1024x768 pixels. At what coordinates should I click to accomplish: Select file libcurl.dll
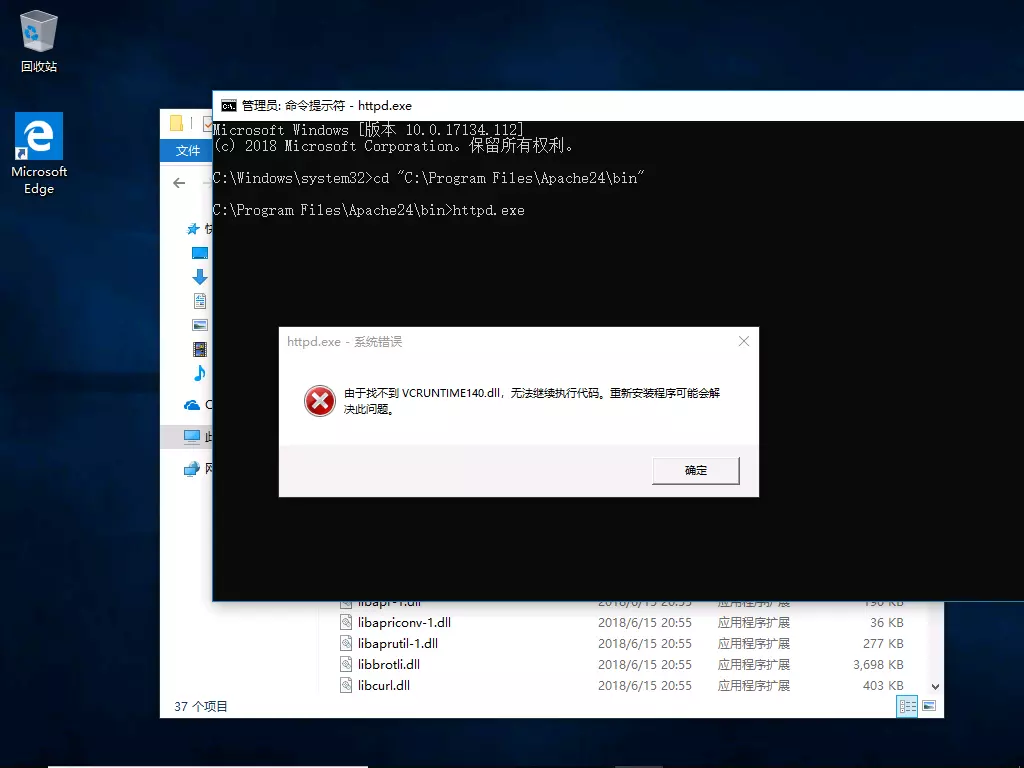(384, 685)
